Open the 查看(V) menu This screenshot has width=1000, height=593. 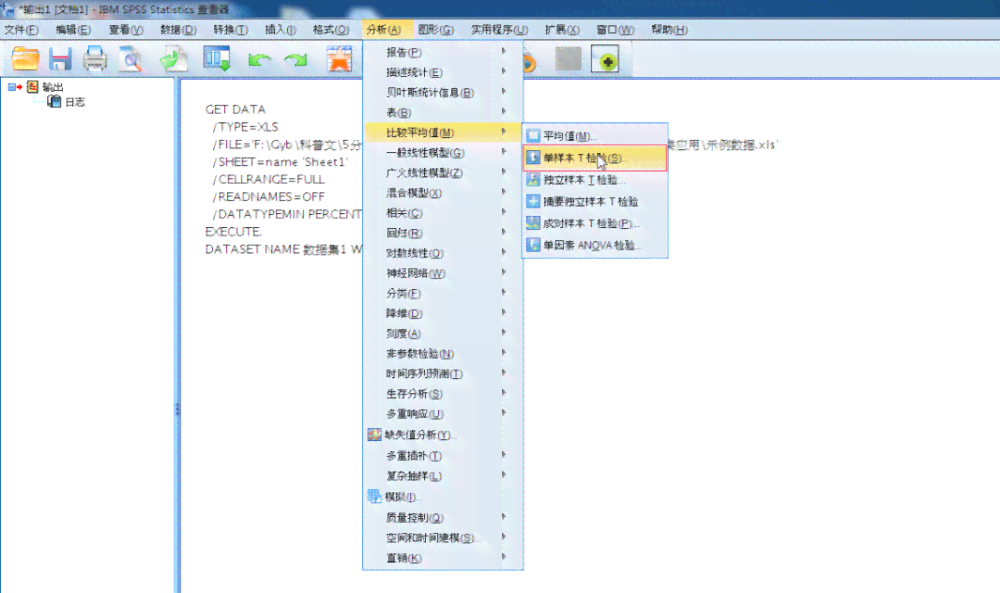pyautogui.click(x=126, y=29)
